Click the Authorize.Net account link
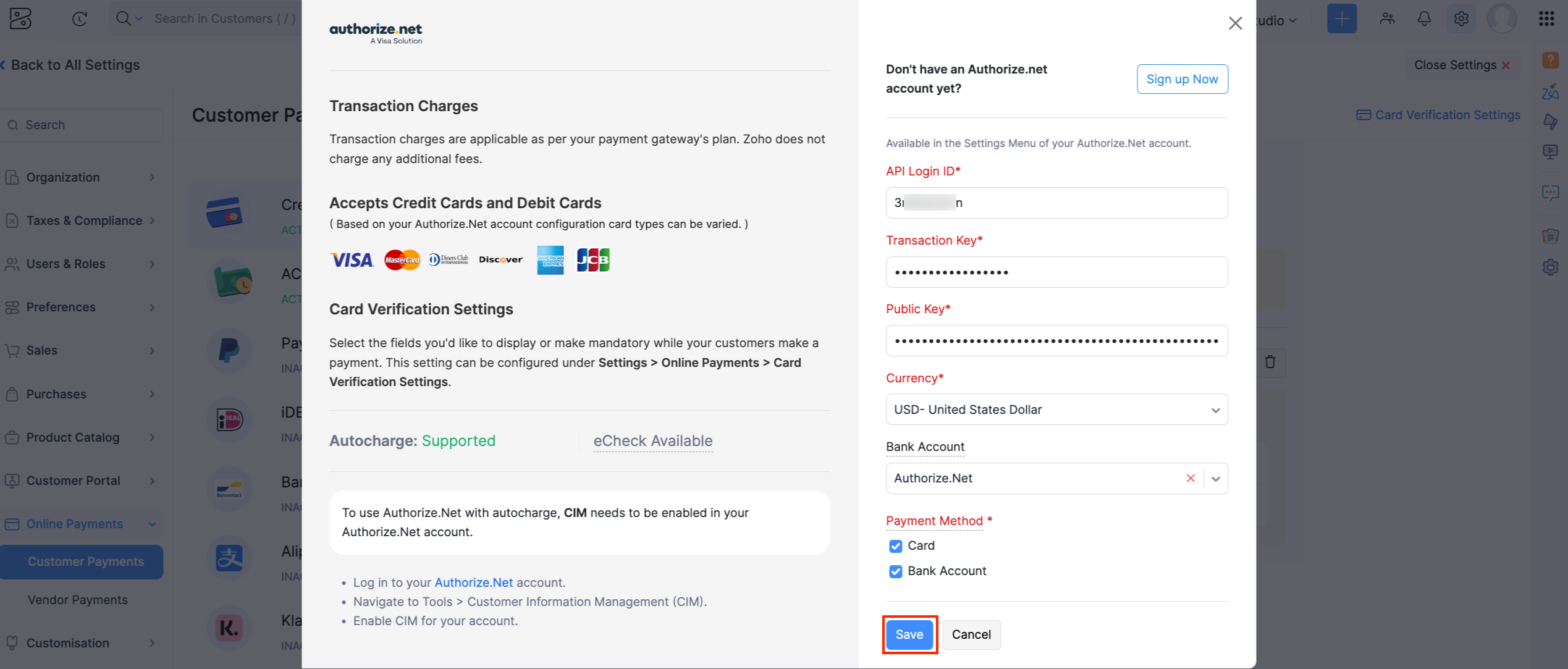Screen dimensions: 1568x669 pos(473,582)
